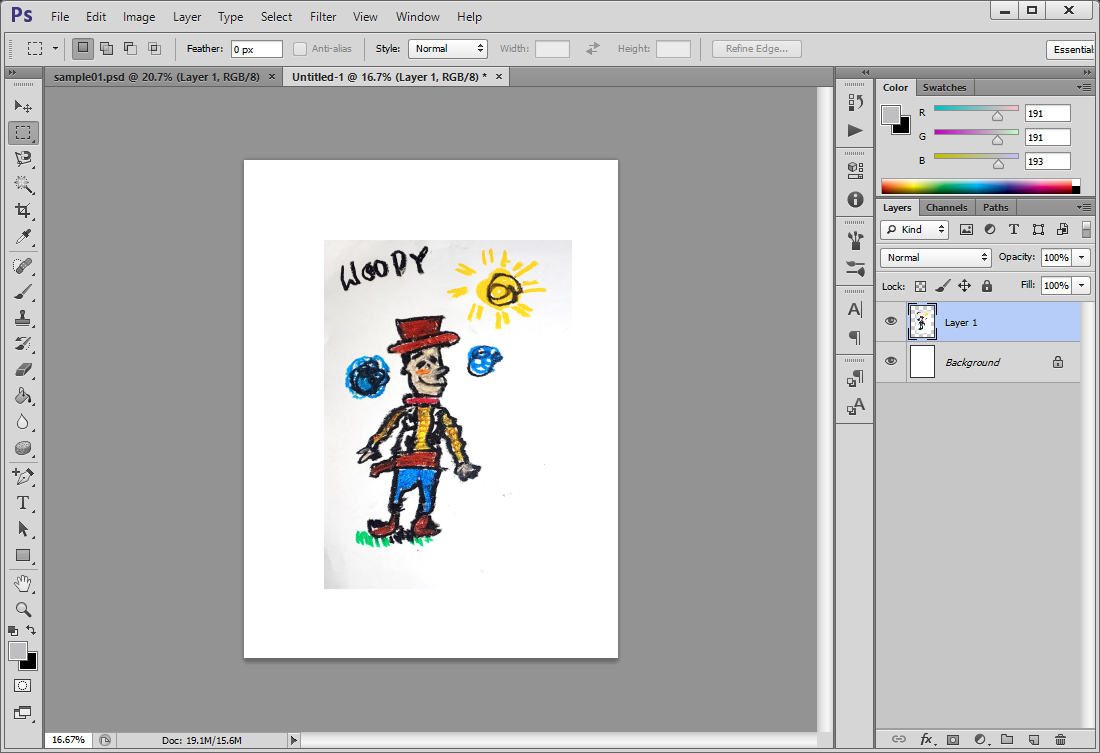Hide Layer 1 using eye icon

click(890, 322)
